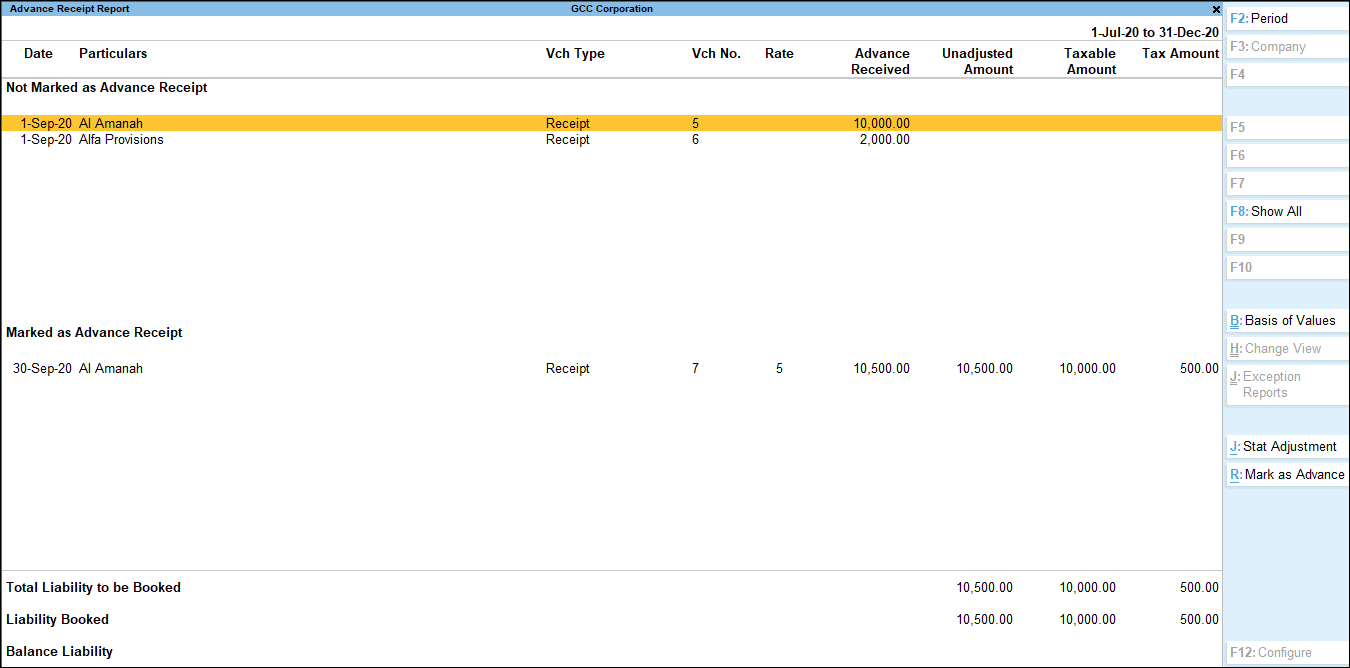Click the Unadjusted Amount column header
This screenshot has width=1350, height=668.
click(x=977, y=62)
